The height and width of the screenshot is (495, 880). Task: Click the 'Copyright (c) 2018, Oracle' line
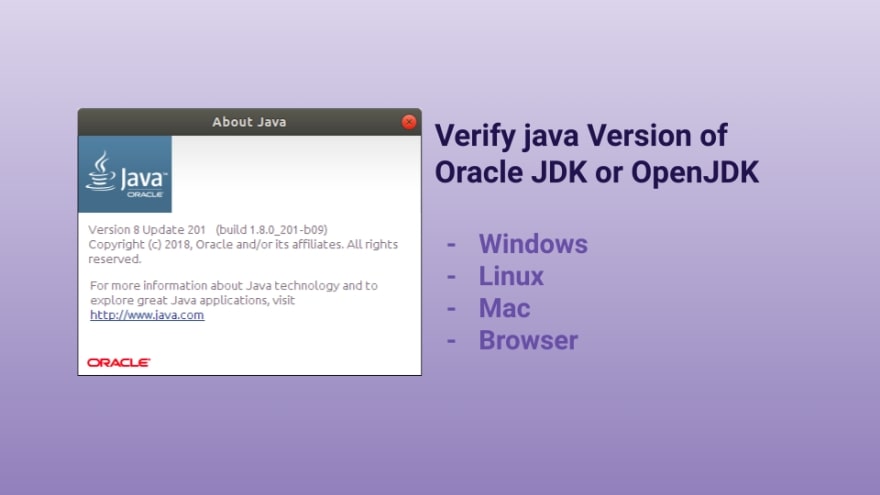pyautogui.click(x=243, y=244)
